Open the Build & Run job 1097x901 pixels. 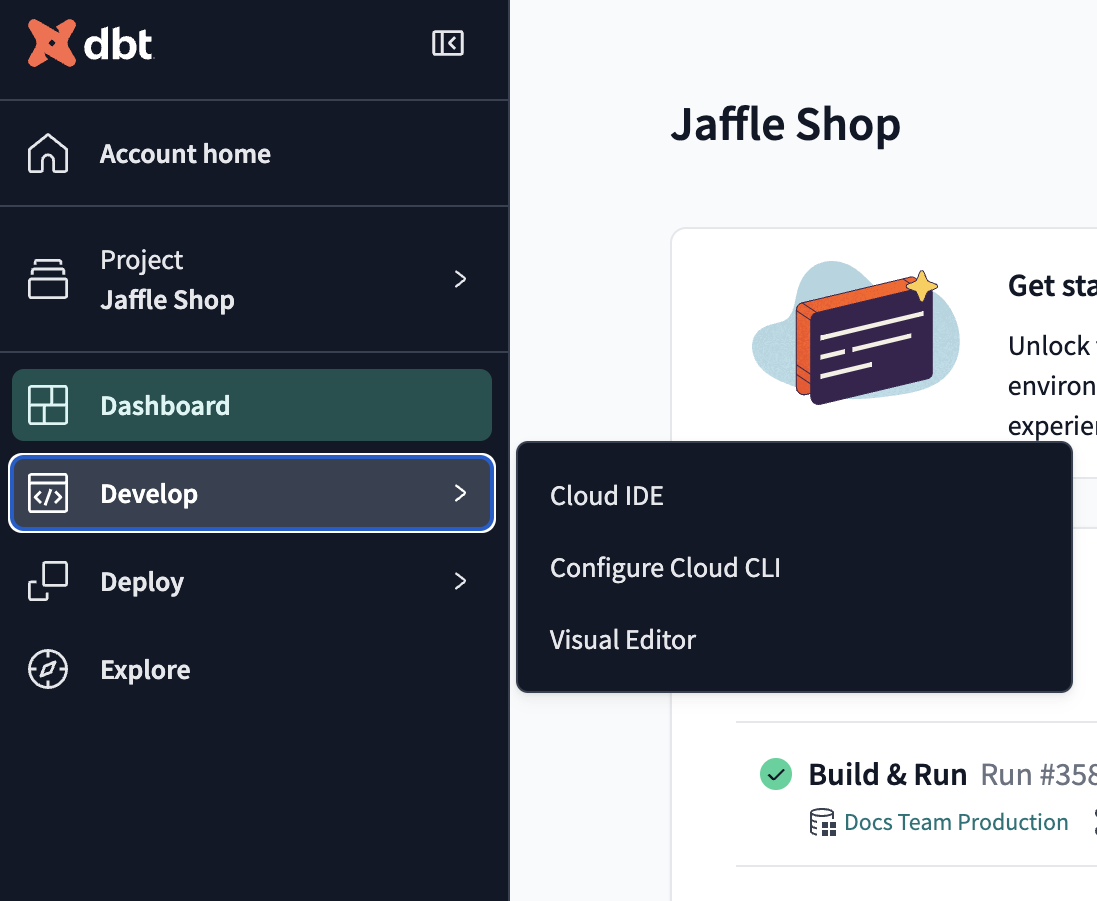(x=887, y=775)
